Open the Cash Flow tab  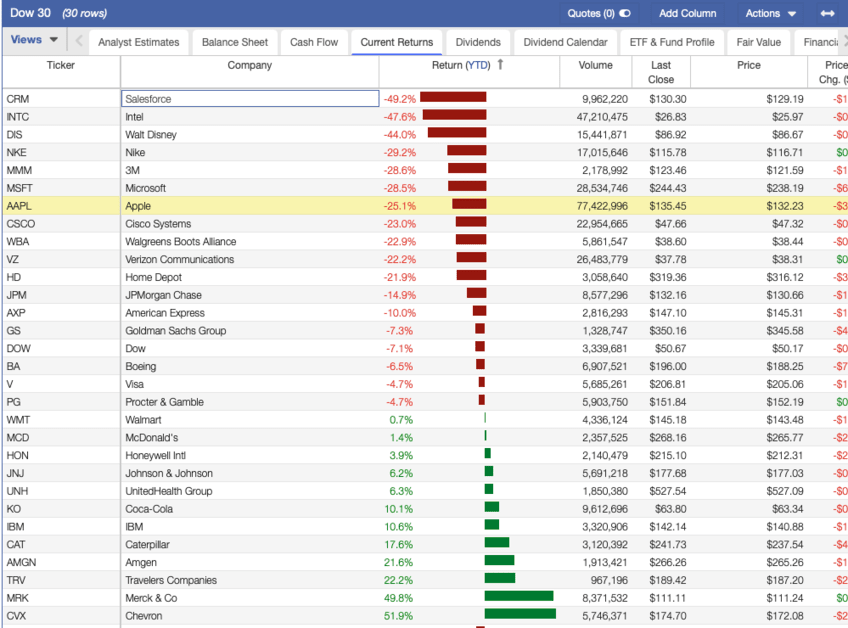314,42
